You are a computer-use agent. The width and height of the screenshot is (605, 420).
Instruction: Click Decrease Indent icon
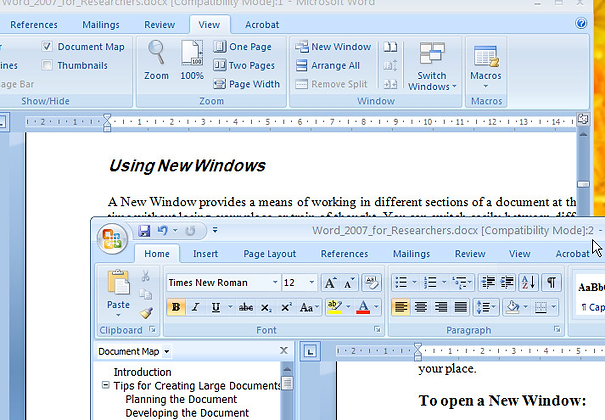[x=488, y=283]
